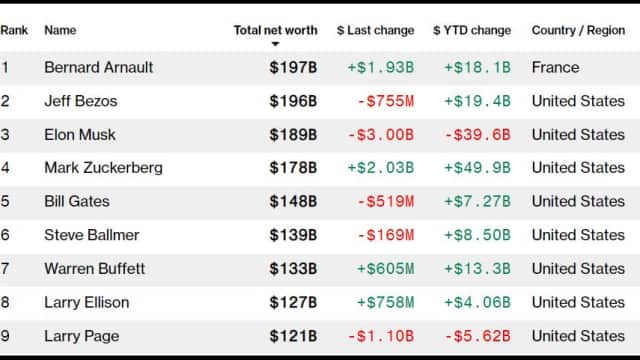Open Jeff Bezos's profile link

pos(81,101)
